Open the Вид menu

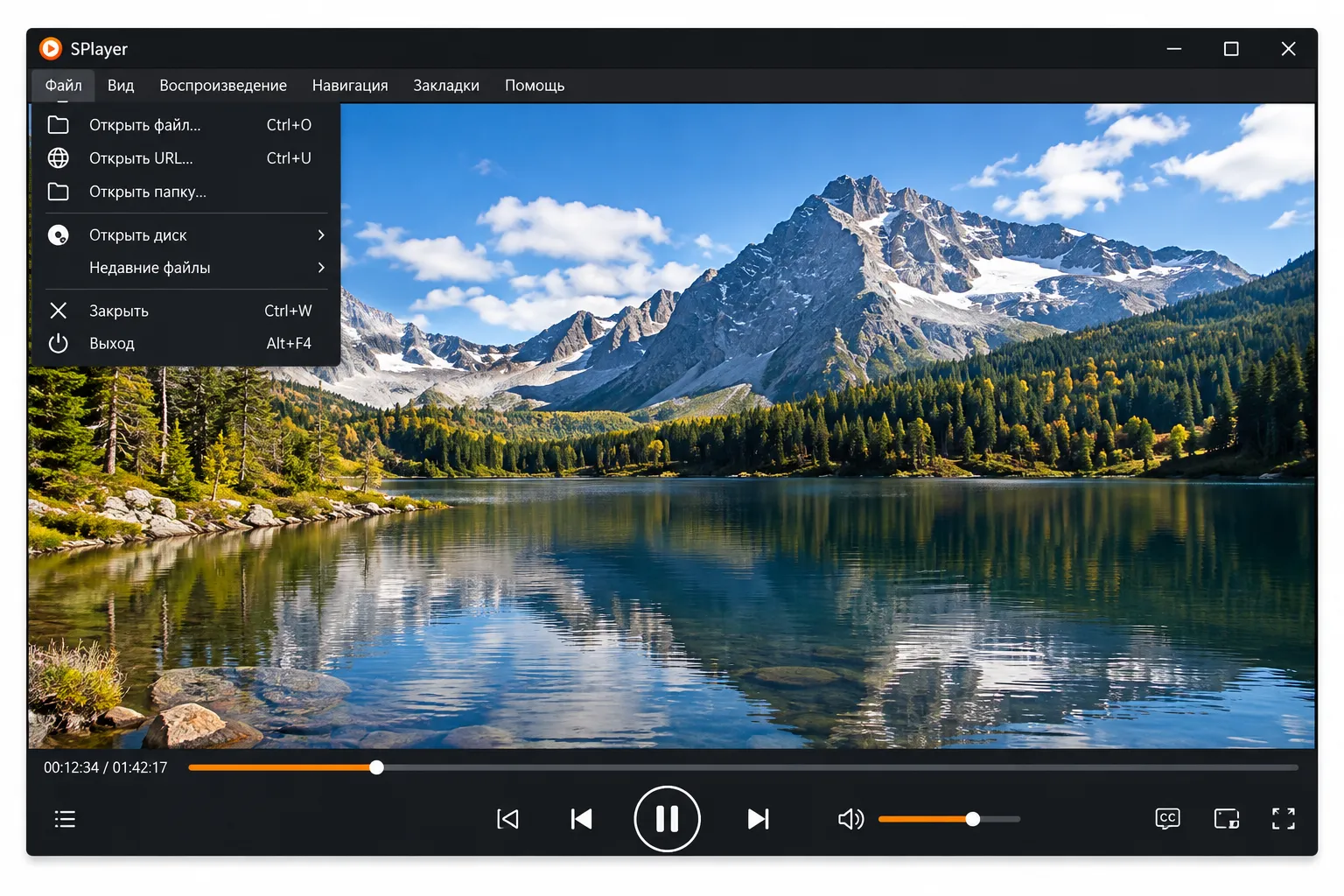(121, 85)
